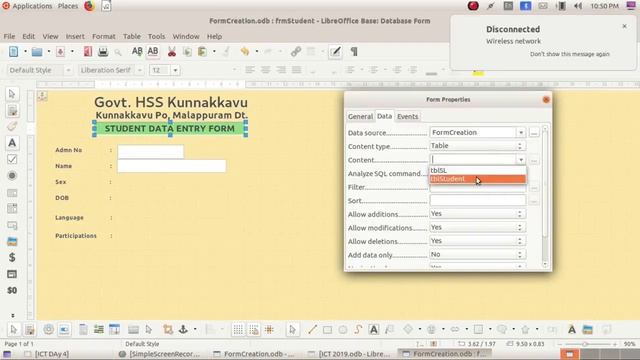The width and height of the screenshot is (640, 360).
Task: Open the File menu
Action: 9,36
